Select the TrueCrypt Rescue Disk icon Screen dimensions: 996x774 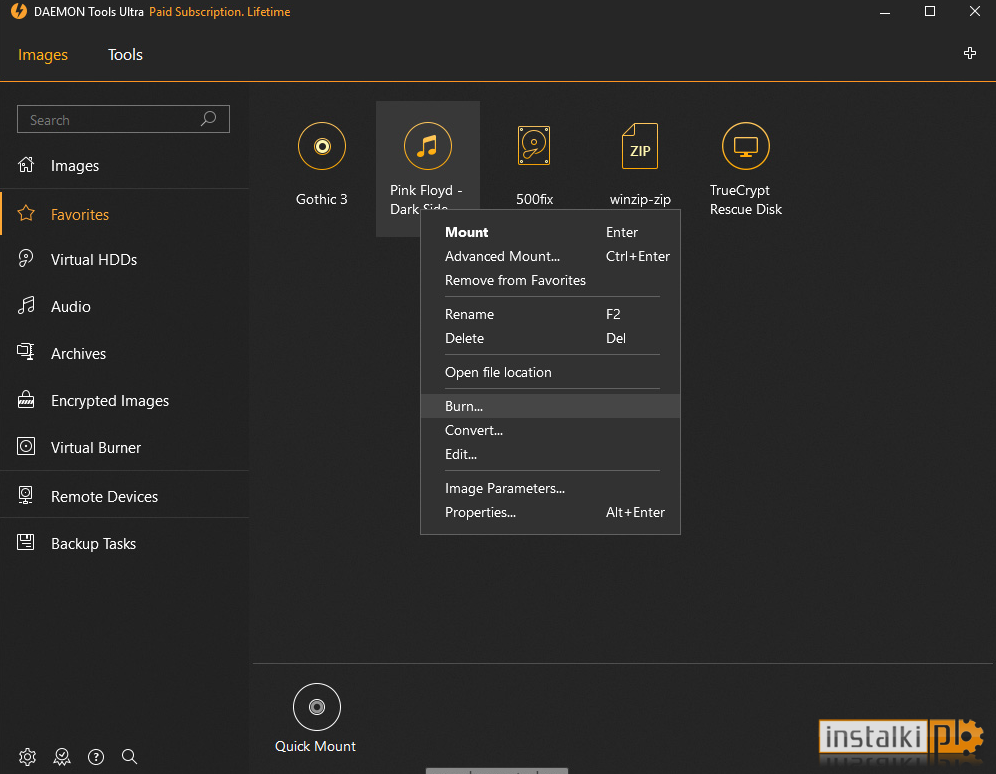tap(746, 147)
